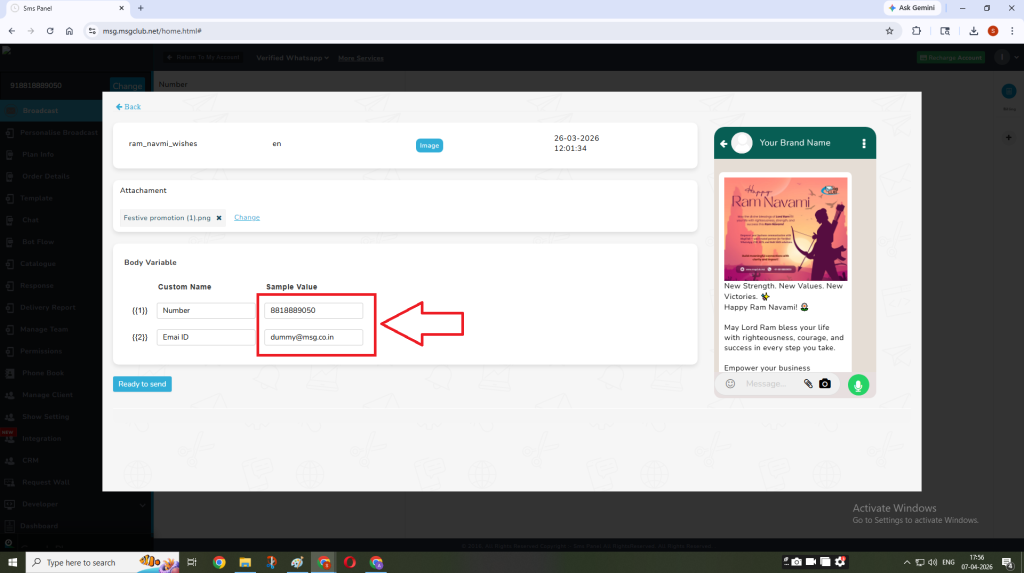Open the Windows Start menu
Viewport: 1024px width, 573px height.
10,562
